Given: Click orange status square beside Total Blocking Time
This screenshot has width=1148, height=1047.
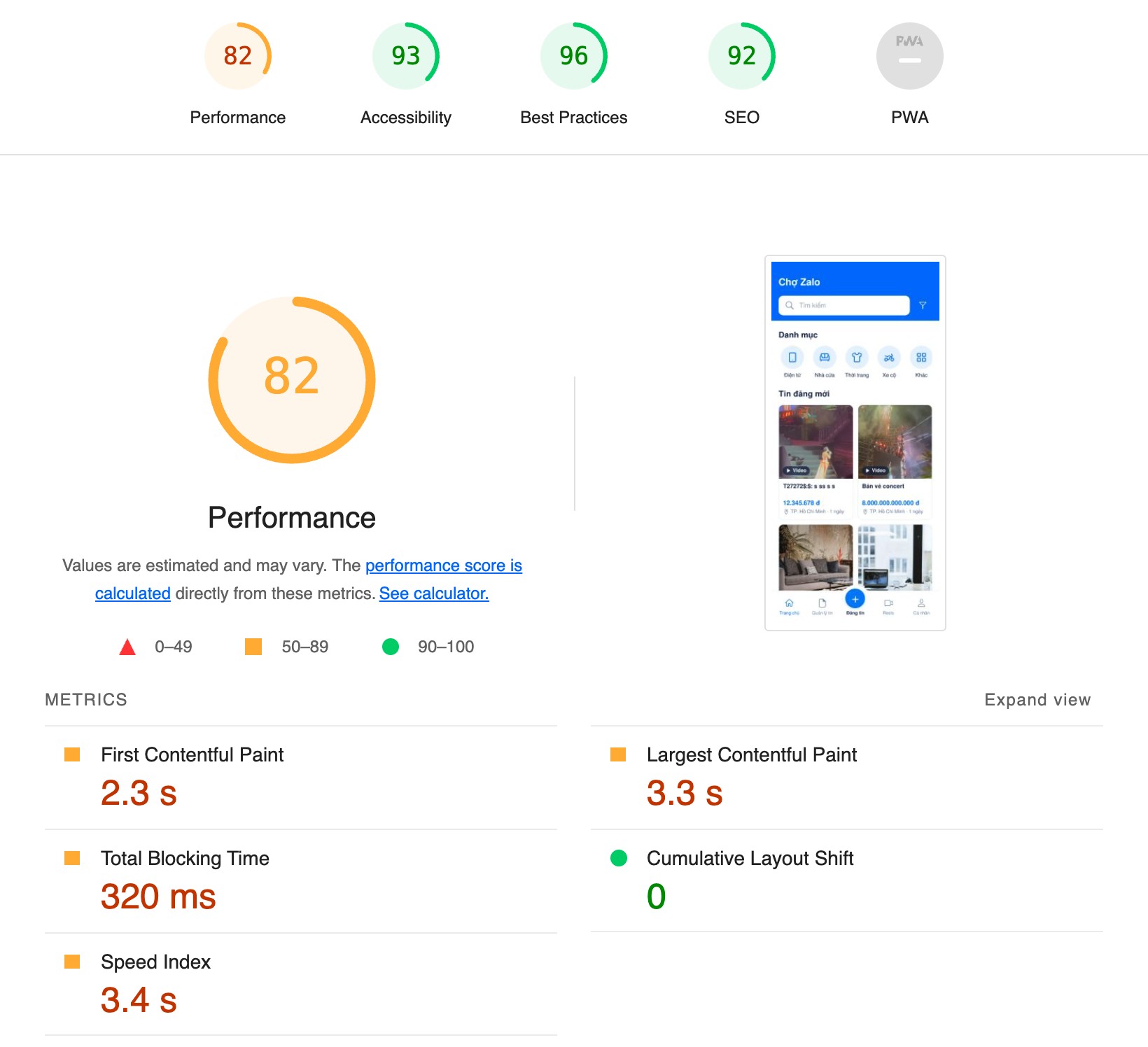Looking at the screenshot, I should [x=72, y=858].
